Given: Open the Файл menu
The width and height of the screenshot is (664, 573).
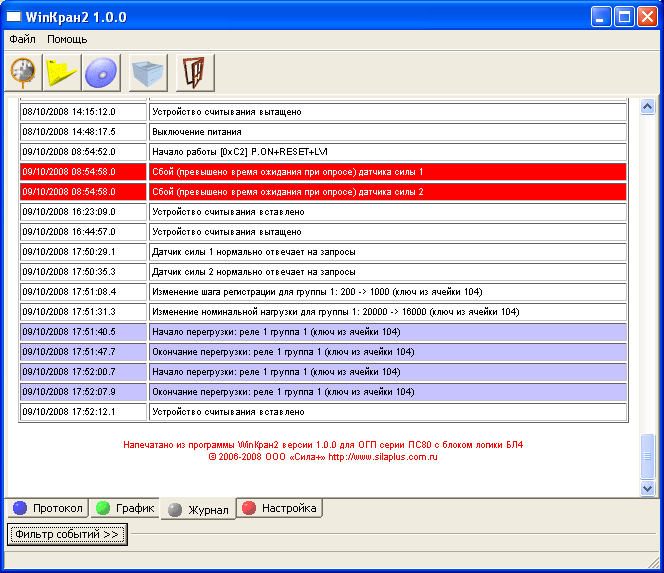Looking at the screenshot, I should tap(22, 39).
